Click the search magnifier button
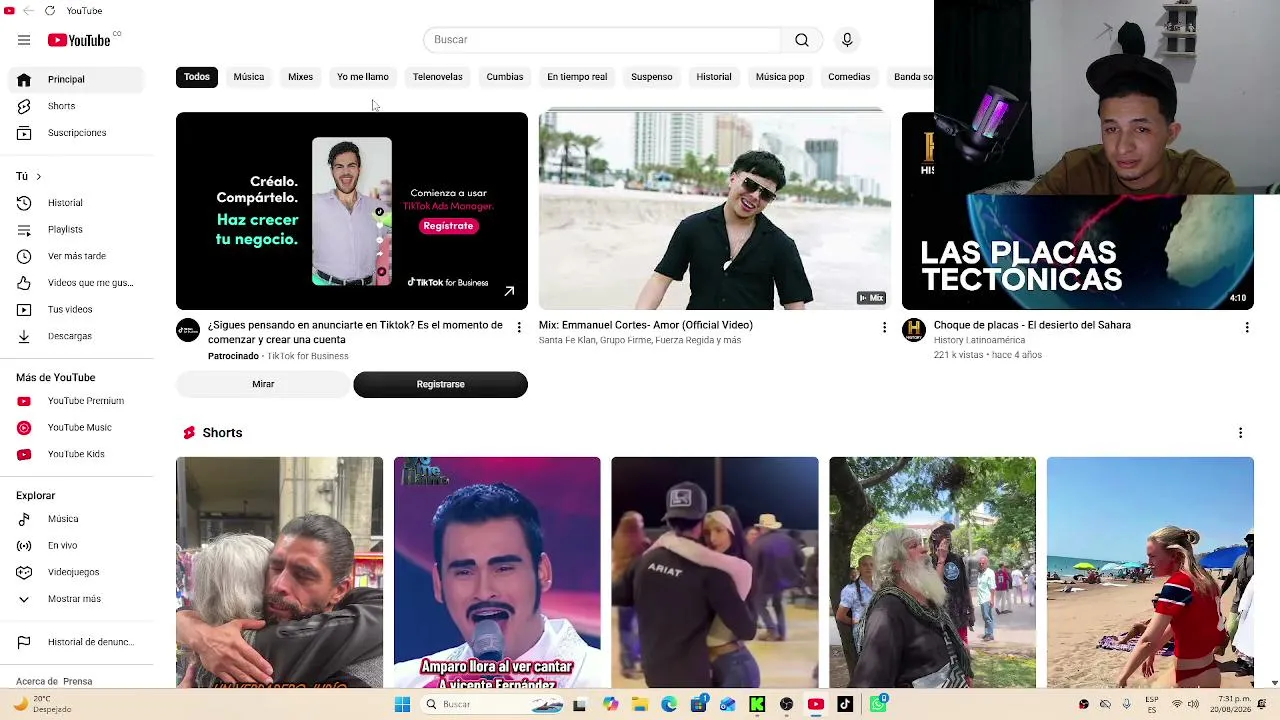 tap(802, 40)
